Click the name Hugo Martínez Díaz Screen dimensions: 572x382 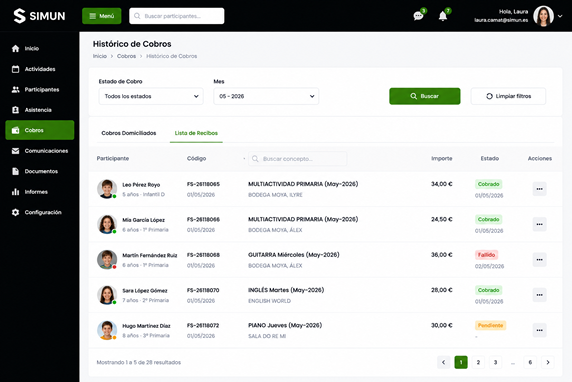tap(146, 326)
